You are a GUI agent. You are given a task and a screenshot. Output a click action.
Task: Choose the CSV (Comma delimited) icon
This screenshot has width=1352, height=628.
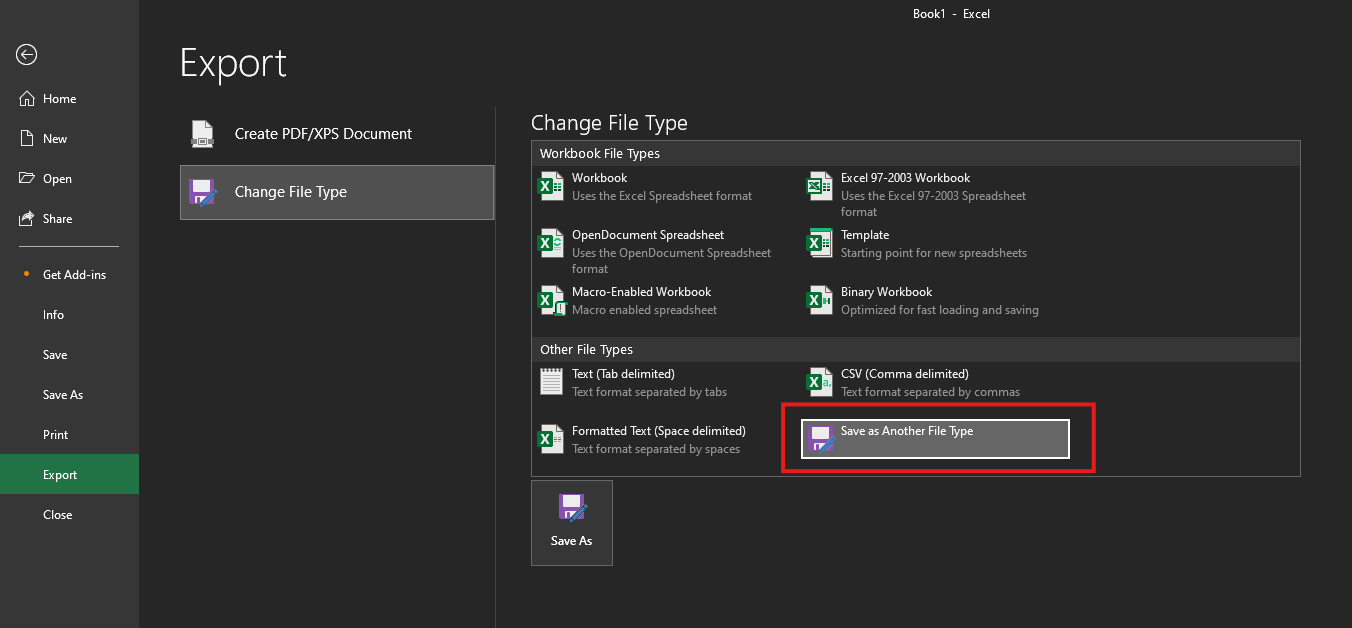tap(820, 382)
